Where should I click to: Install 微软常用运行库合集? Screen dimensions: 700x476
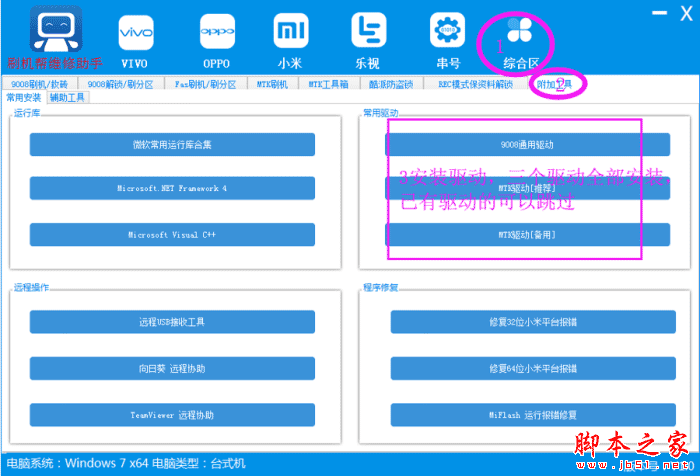click(172, 145)
